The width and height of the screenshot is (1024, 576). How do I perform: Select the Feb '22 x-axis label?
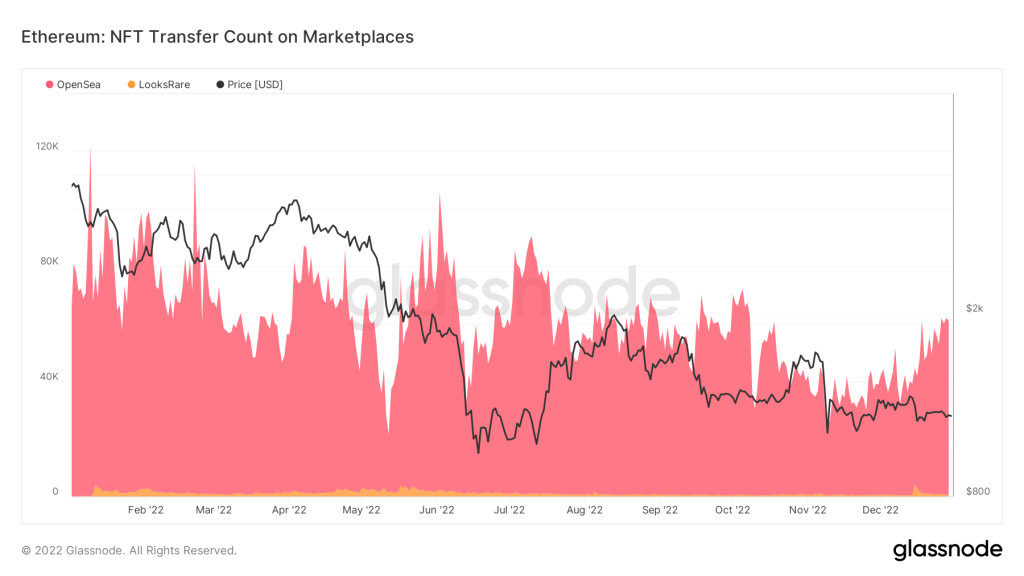pyautogui.click(x=146, y=509)
